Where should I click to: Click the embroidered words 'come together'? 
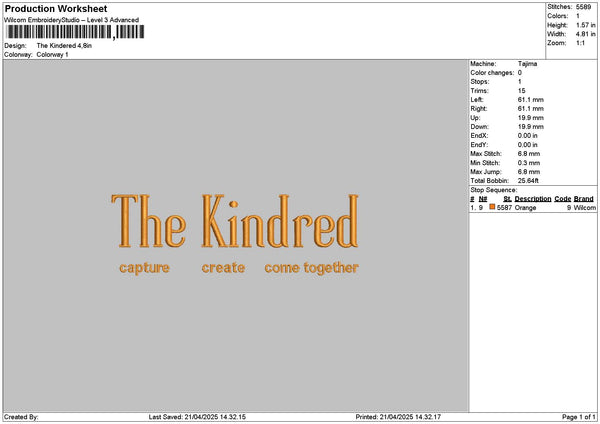(311, 268)
